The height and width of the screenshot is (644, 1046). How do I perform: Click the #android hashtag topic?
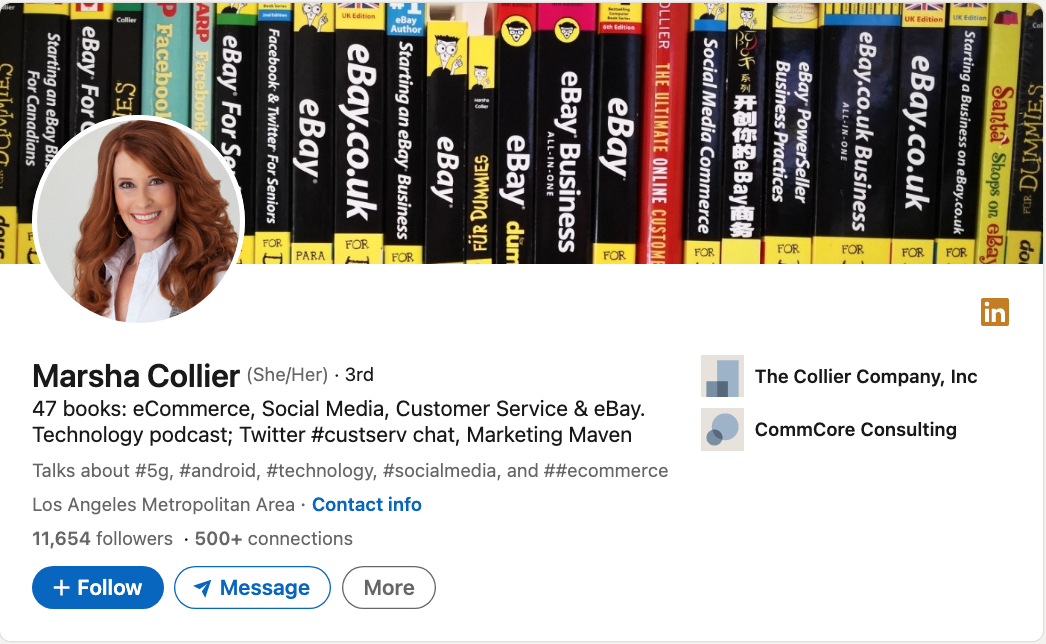pyautogui.click(x=217, y=470)
